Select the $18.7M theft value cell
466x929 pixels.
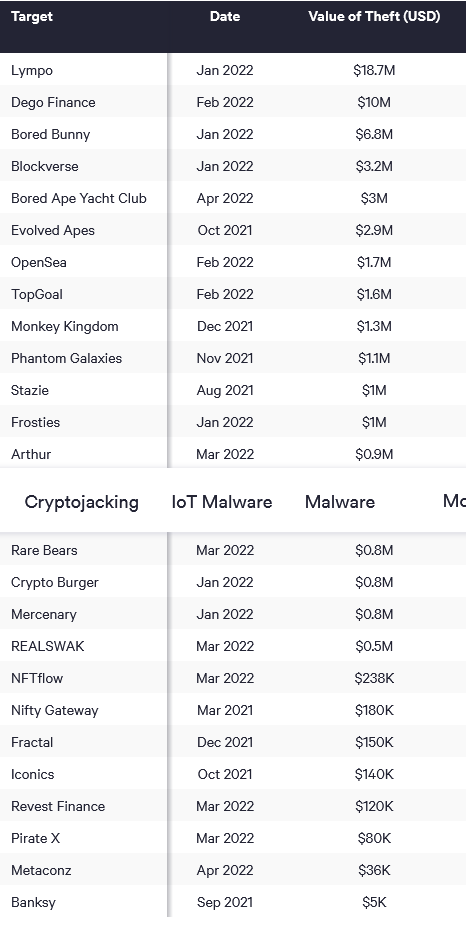pos(374,71)
